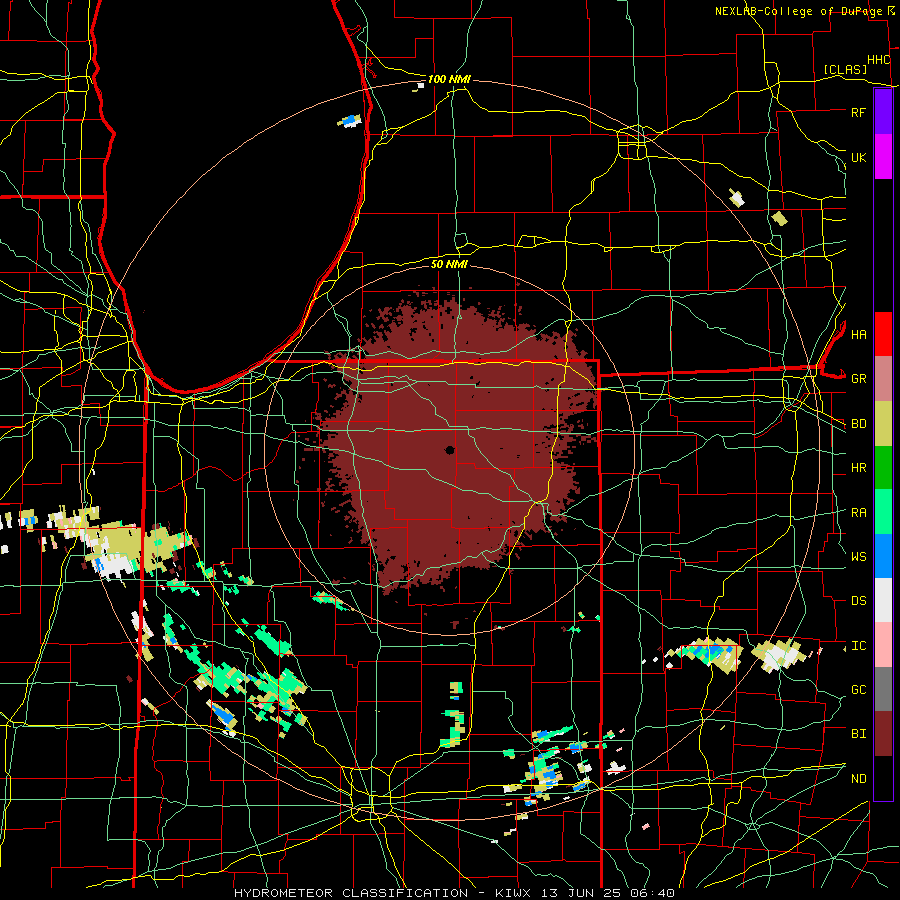Click the blue WS legend color swatch

point(883,556)
